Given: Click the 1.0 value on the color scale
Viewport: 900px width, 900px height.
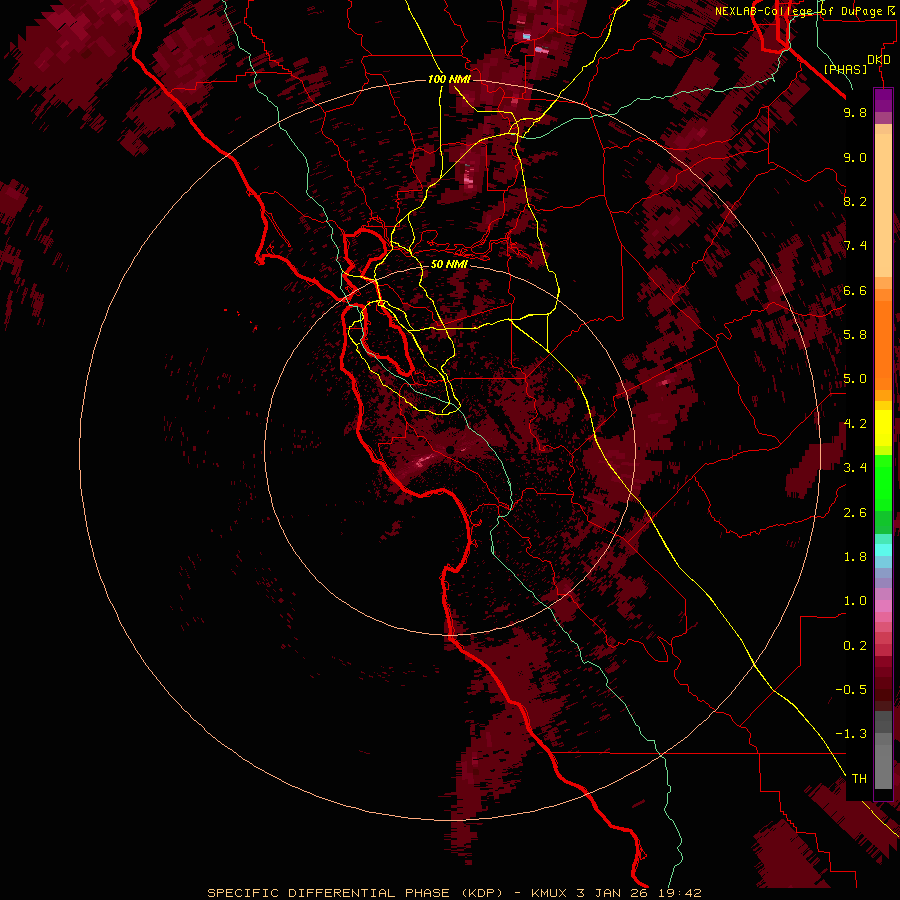Looking at the screenshot, I should [855, 601].
